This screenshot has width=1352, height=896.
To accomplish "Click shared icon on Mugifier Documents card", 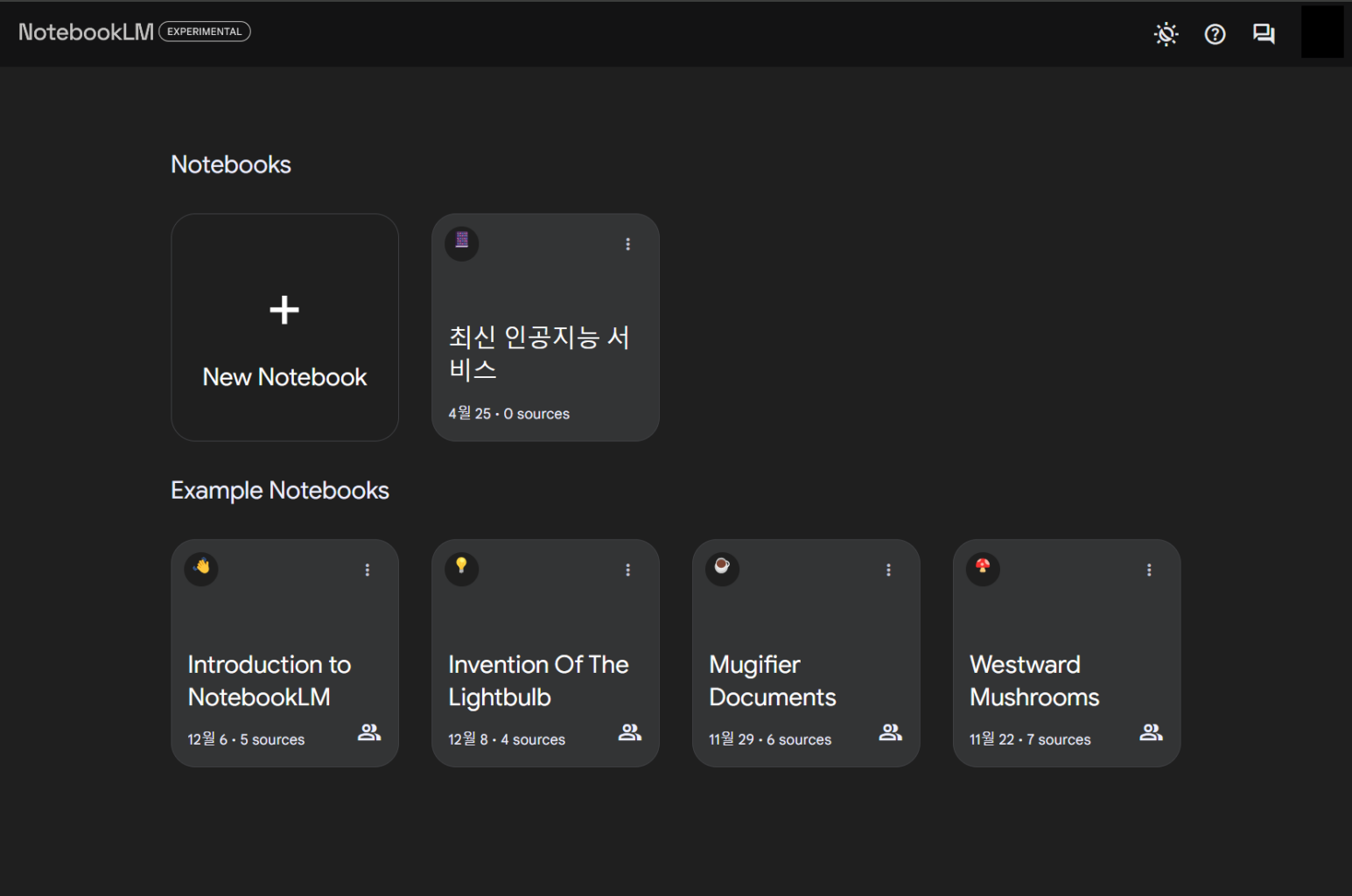I will point(891,732).
